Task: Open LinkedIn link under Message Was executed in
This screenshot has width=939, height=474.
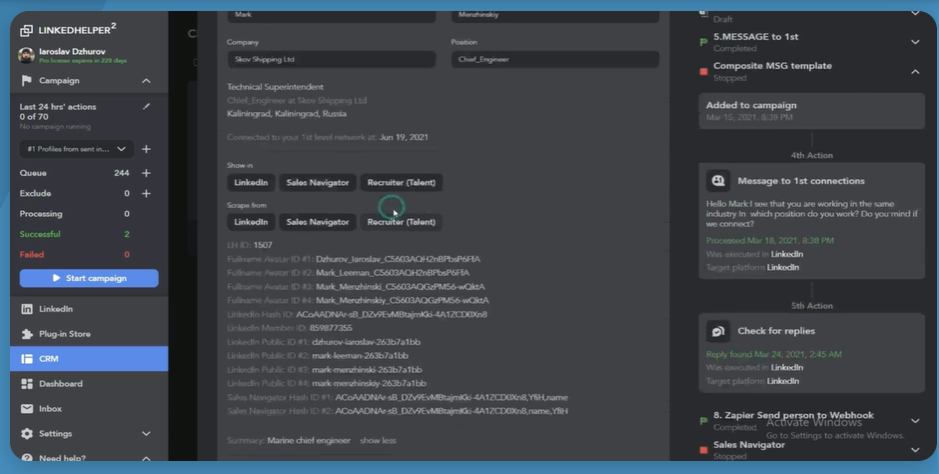Action: pos(787,254)
